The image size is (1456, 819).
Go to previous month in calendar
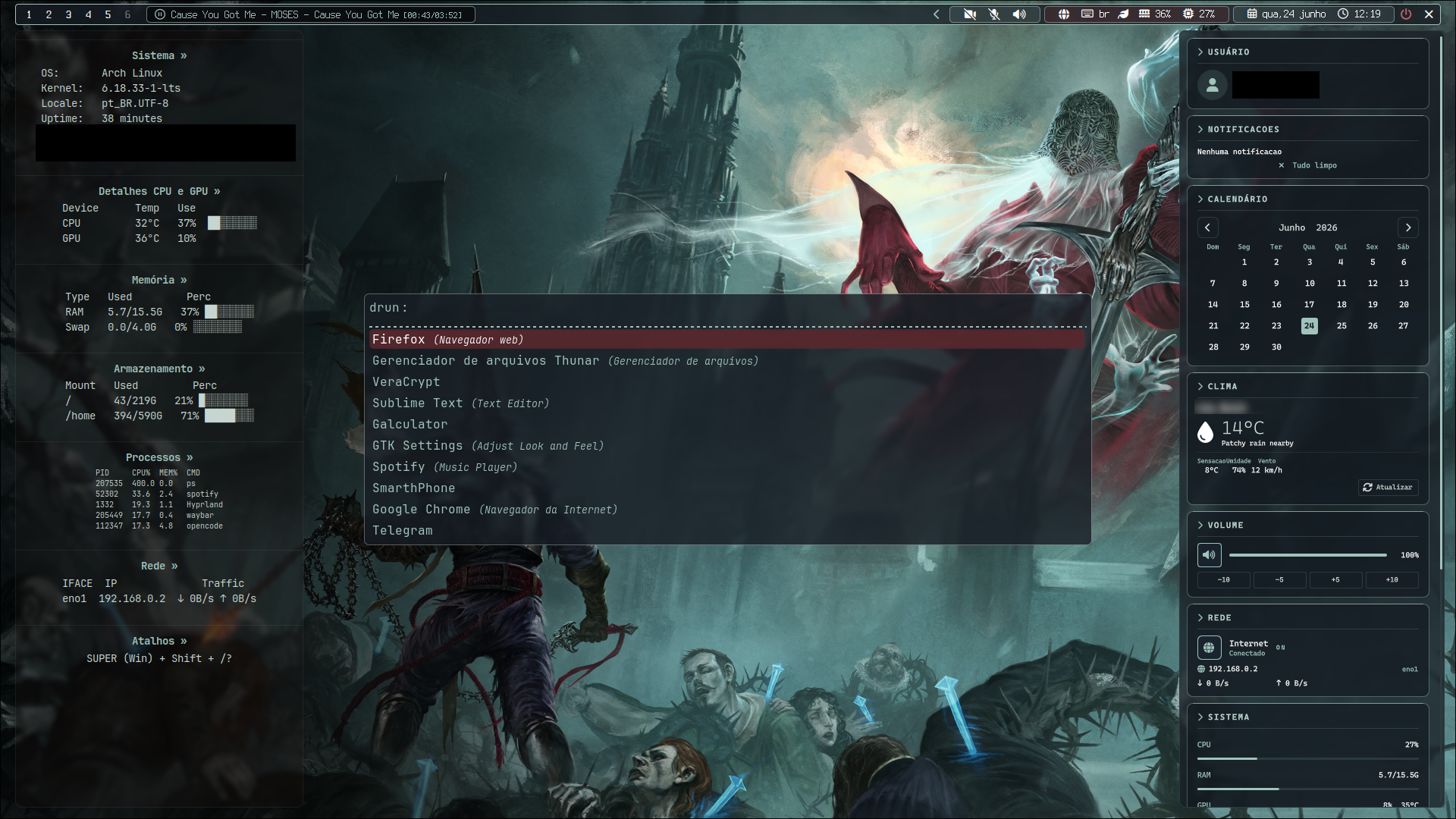click(1208, 227)
